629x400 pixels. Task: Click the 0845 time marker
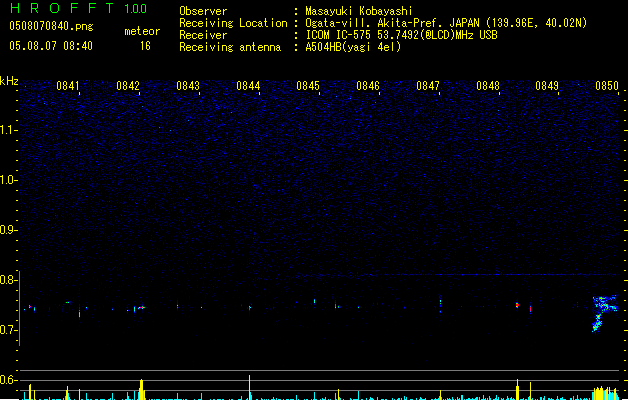coord(308,86)
